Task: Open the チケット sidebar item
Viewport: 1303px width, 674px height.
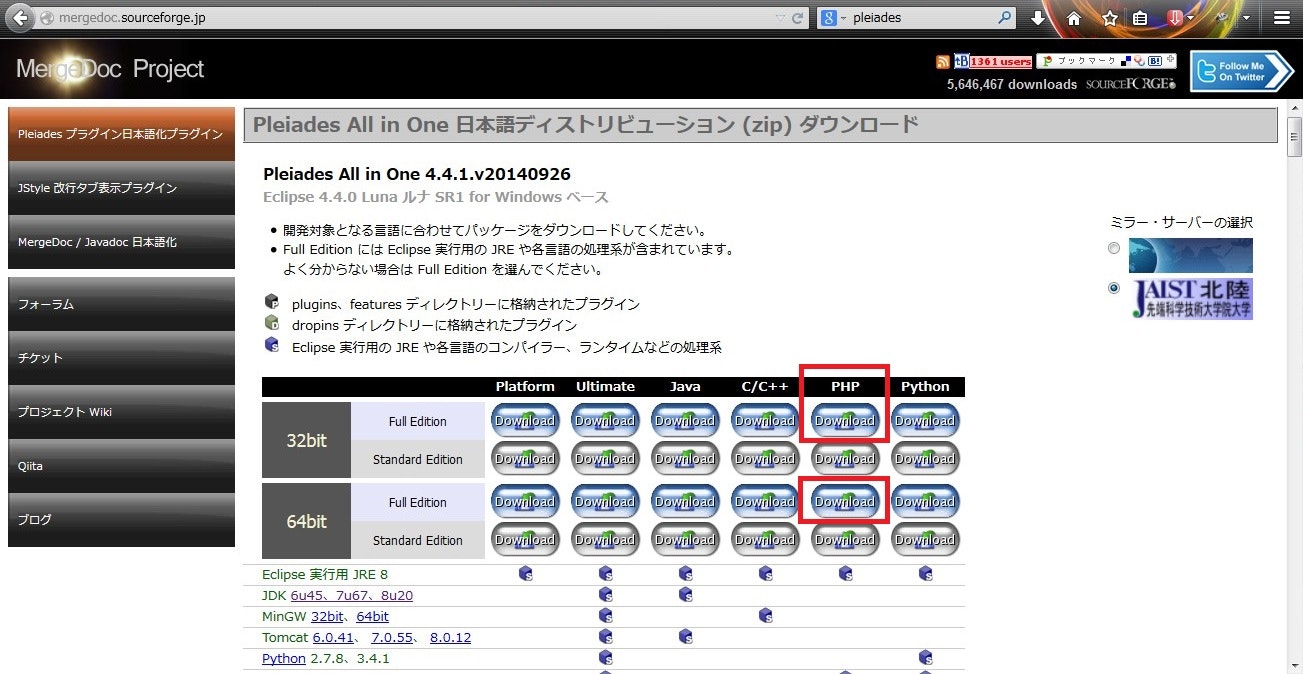Action: tap(121, 358)
